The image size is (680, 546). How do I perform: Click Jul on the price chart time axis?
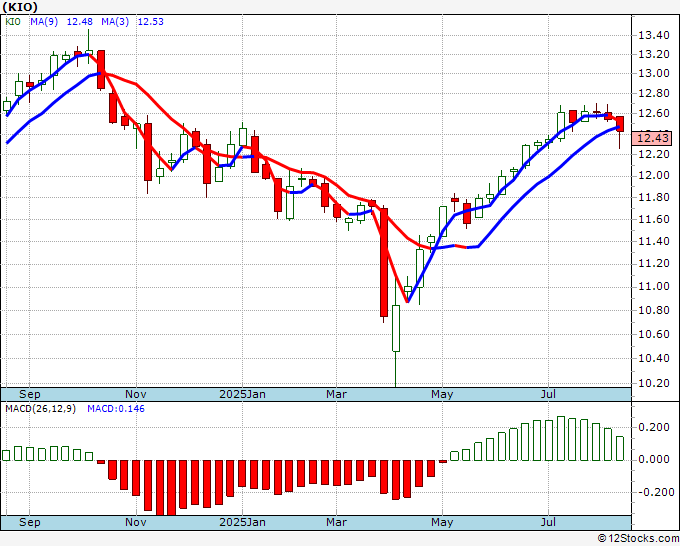pos(548,394)
